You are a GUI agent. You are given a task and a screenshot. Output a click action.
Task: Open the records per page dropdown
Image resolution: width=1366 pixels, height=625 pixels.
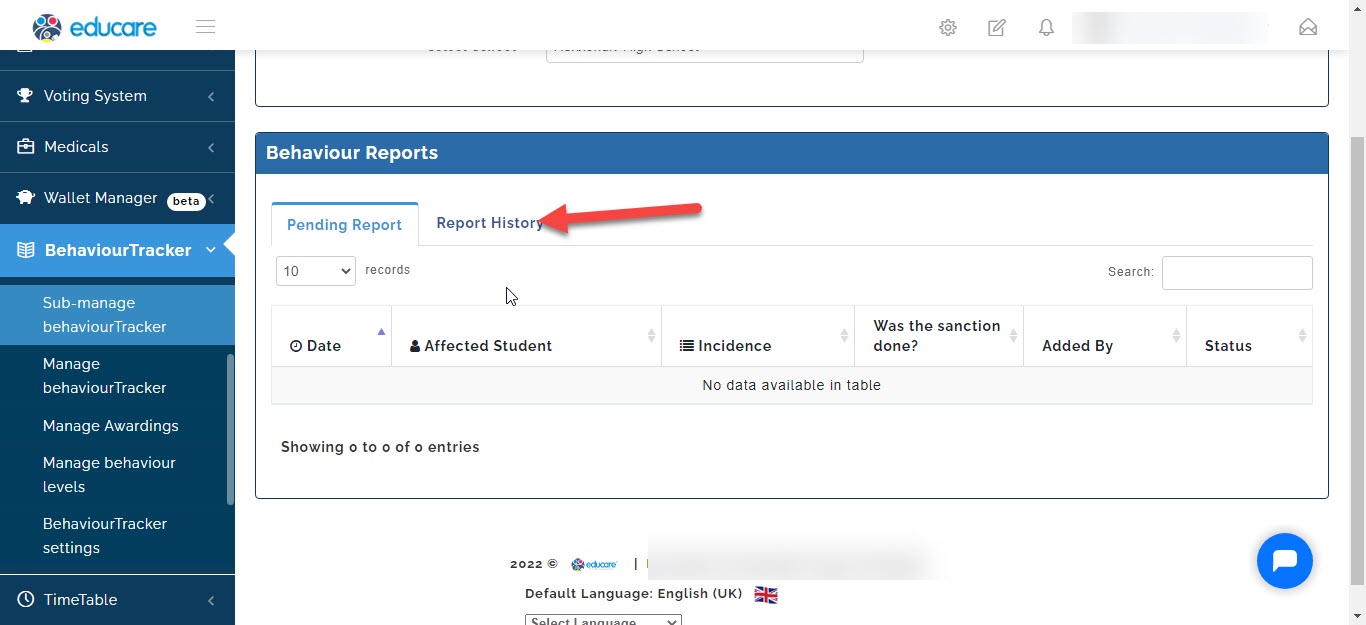[316, 271]
